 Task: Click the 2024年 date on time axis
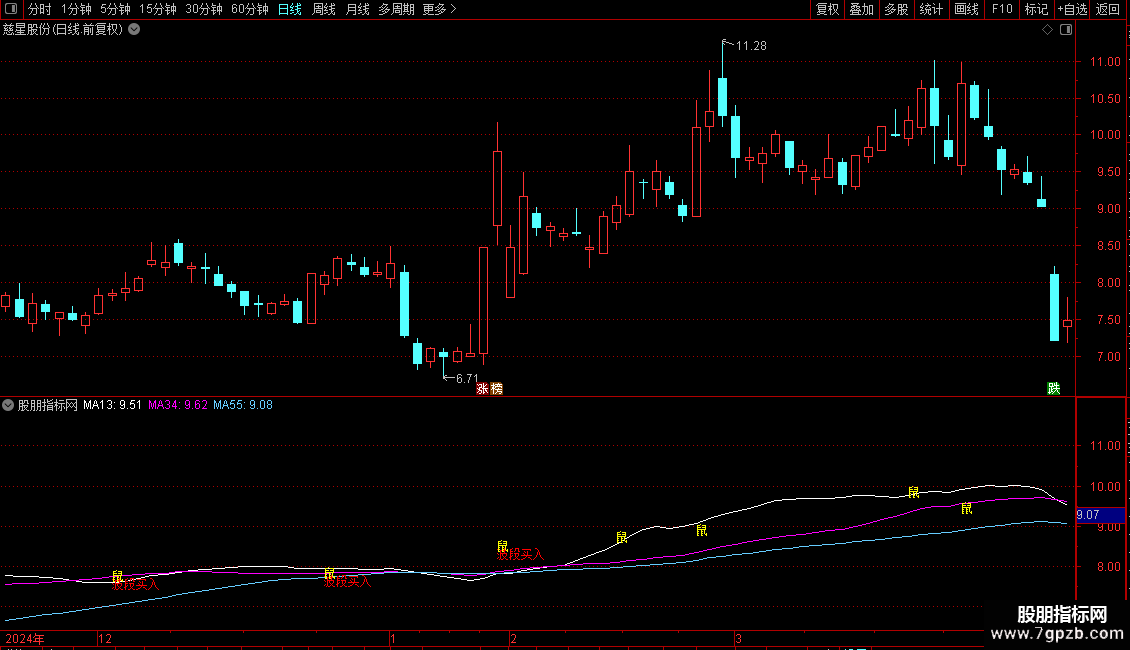25,639
